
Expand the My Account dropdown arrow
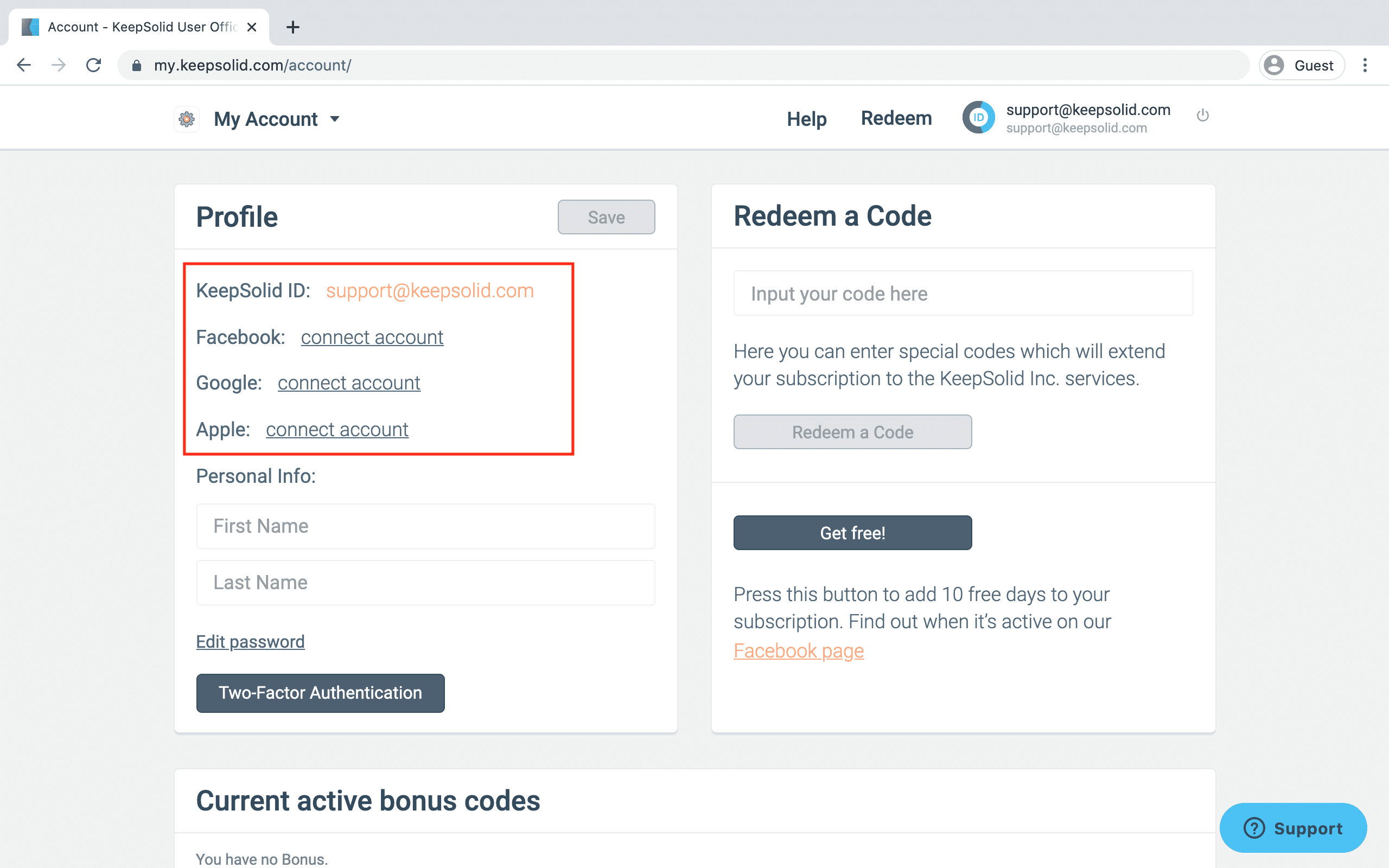[335, 119]
